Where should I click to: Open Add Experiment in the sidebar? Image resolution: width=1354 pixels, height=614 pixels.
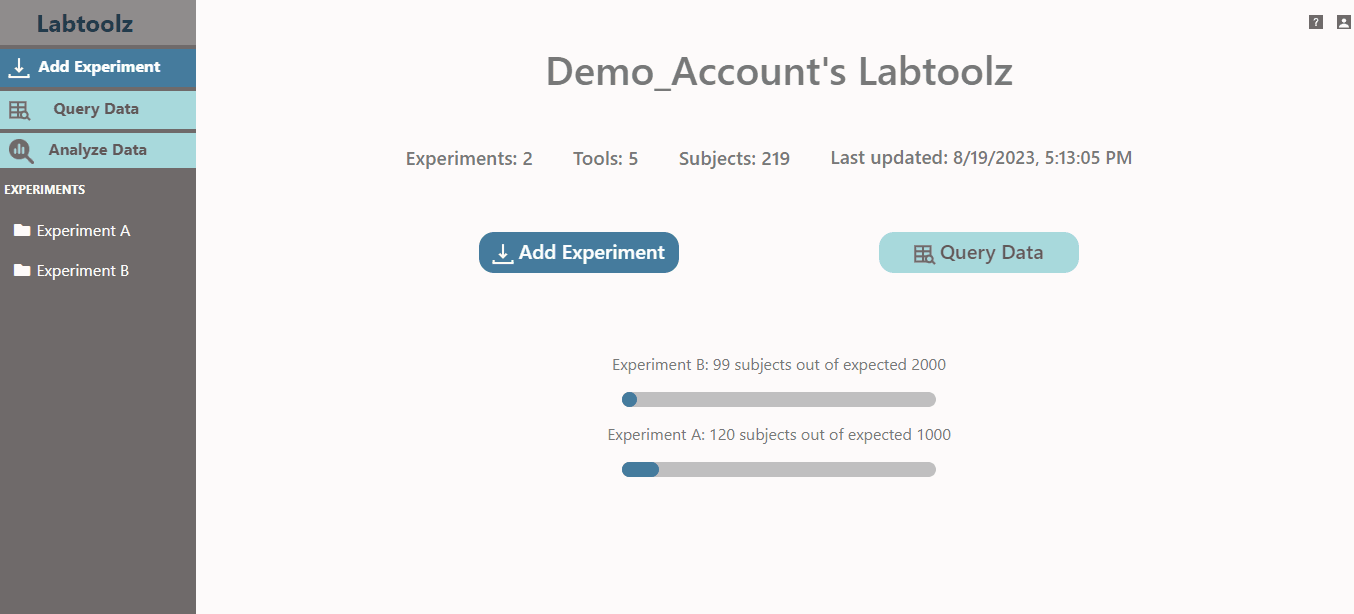pyautogui.click(x=98, y=68)
